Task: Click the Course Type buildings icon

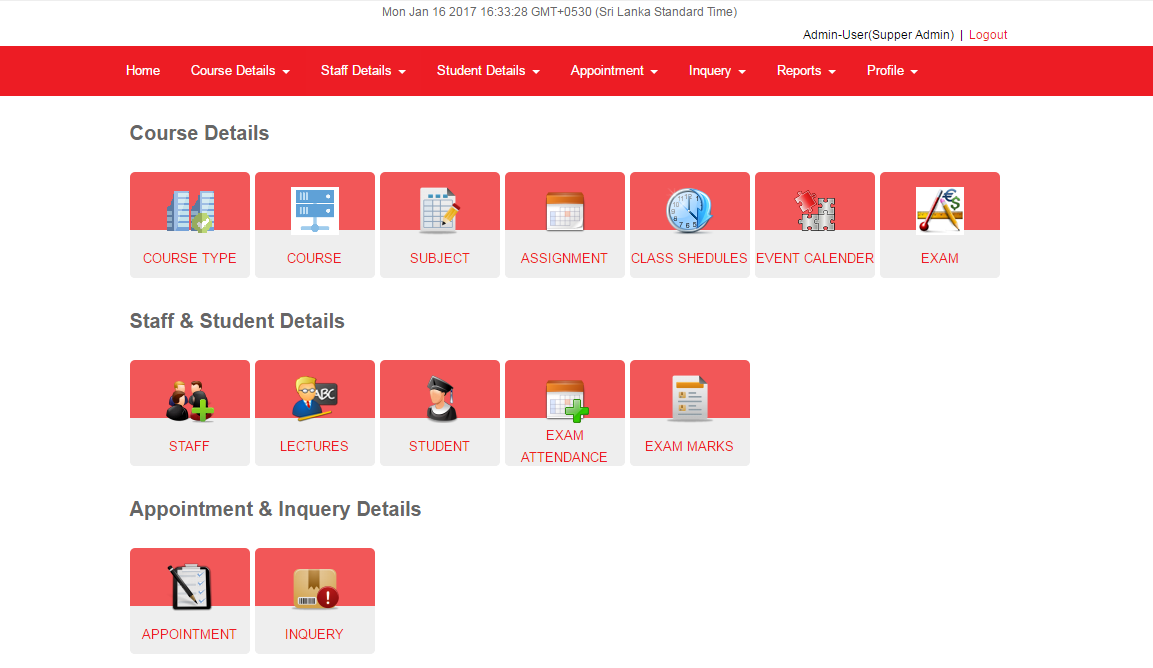Action: [190, 211]
